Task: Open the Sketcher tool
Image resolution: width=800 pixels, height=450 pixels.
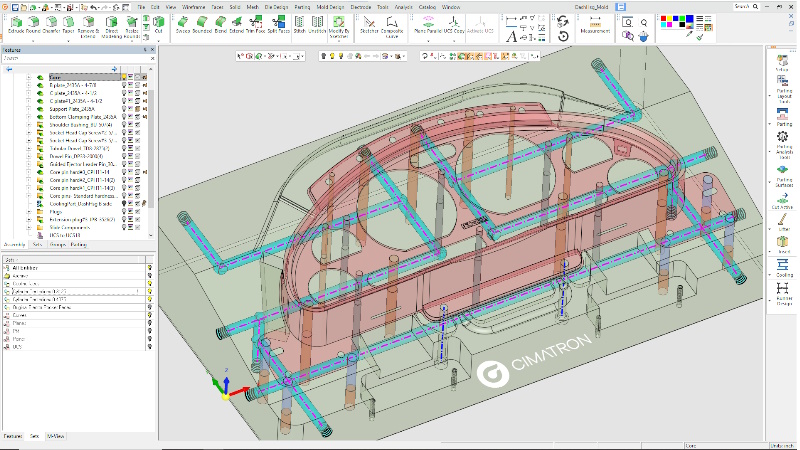Action: pyautogui.click(x=369, y=24)
